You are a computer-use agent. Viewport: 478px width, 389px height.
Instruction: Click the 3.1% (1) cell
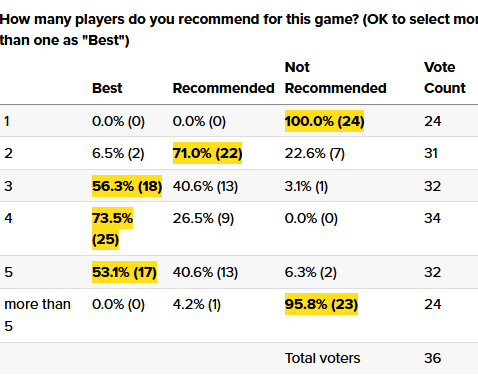tap(306, 186)
